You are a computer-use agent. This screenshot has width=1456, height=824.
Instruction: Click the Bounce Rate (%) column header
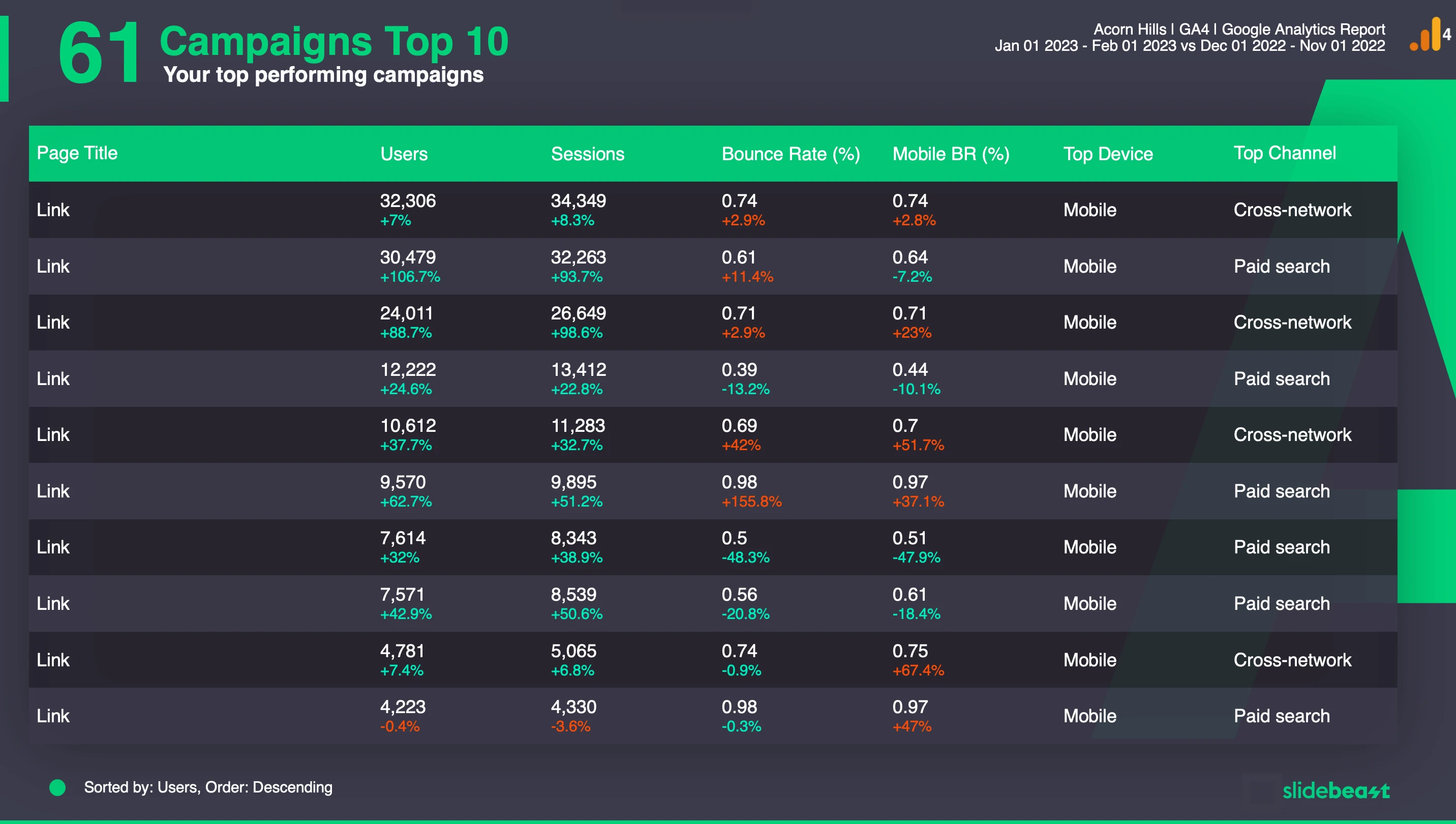click(791, 154)
